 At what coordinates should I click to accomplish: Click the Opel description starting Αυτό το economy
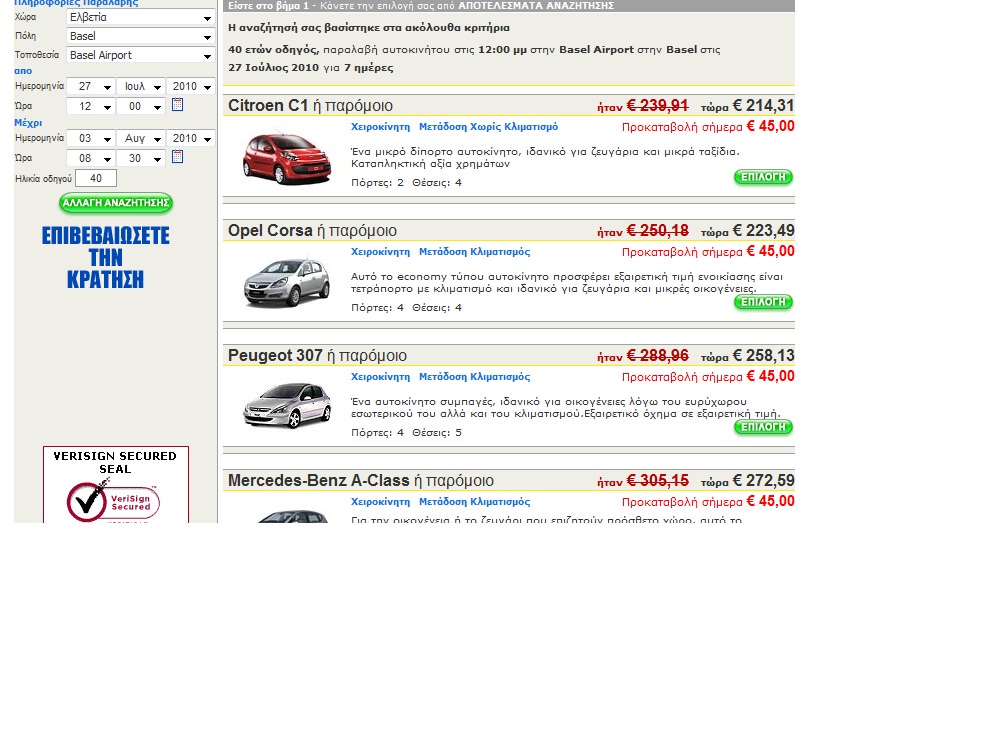pos(566,283)
